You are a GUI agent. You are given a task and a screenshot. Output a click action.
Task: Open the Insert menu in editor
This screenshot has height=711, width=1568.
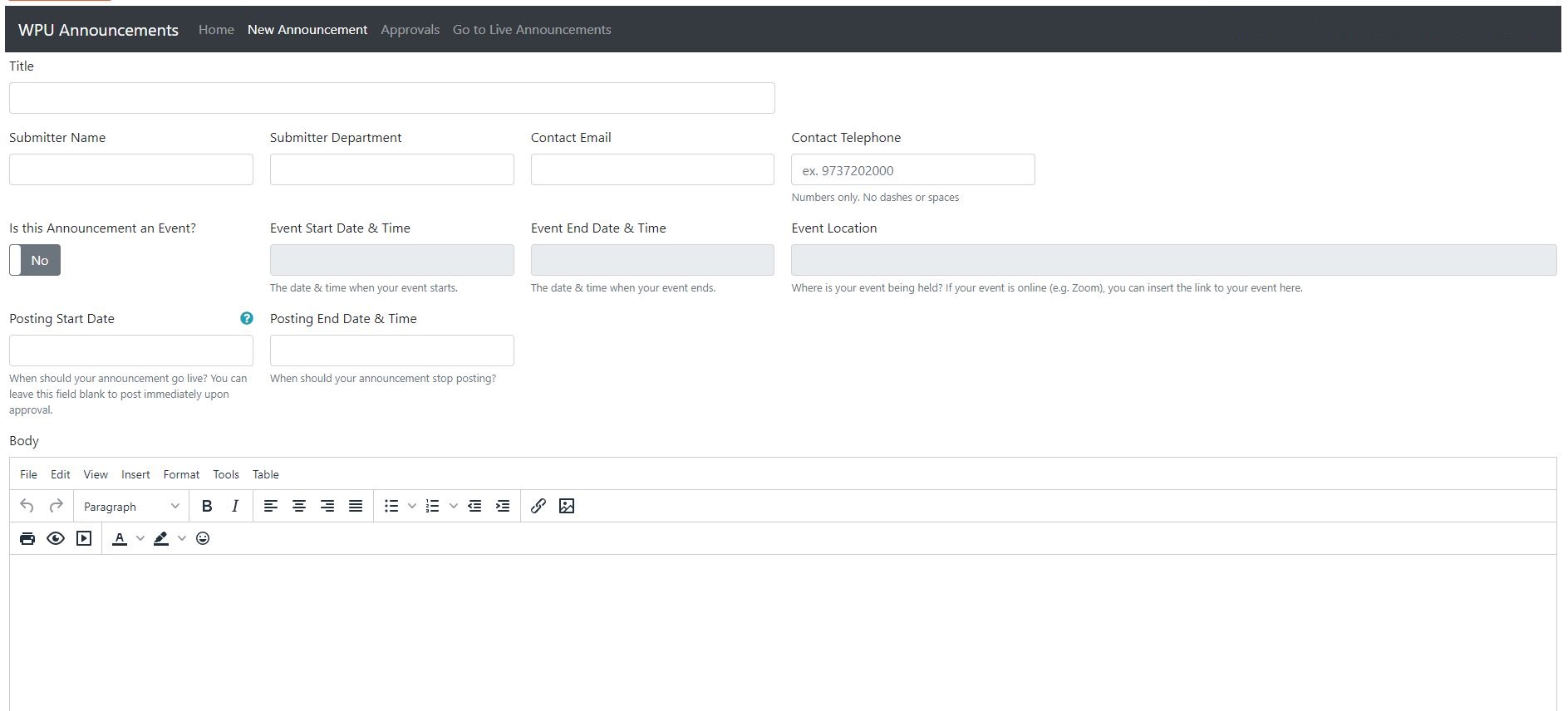click(135, 474)
